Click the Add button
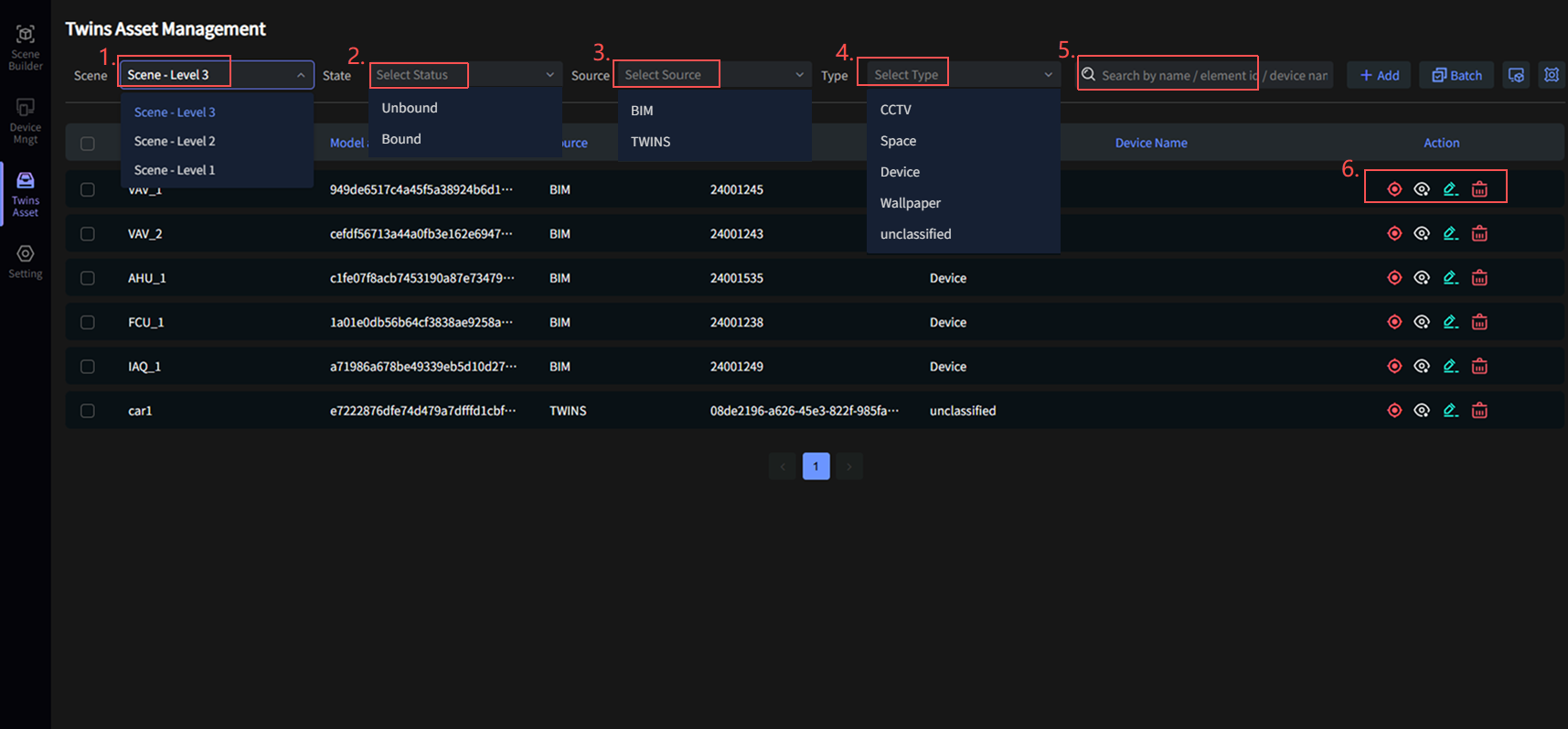The image size is (1568, 729). 1379,75
